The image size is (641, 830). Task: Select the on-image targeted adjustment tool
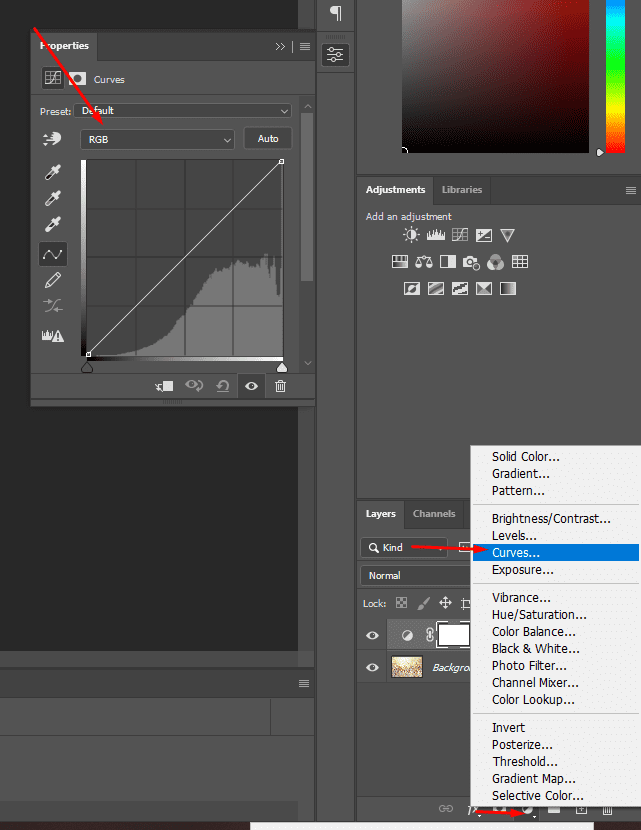[x=52, y=139]
